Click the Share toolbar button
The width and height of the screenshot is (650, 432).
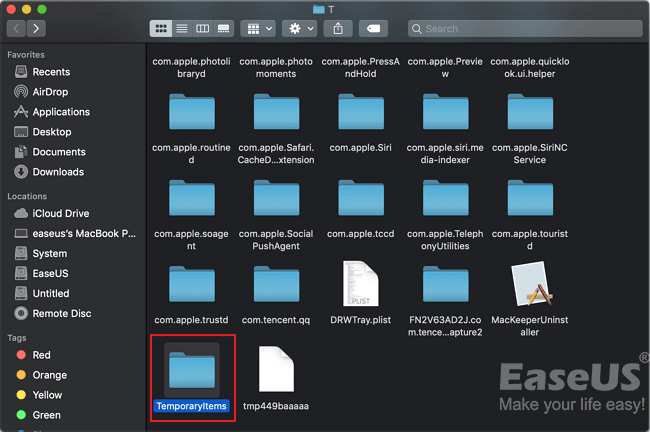339,28
